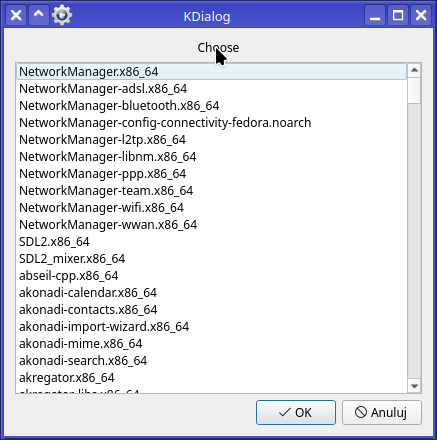The width and height of the screenshot is (437, 440).
Task: Select SDL2_mixer.x86_64 package
Action: [x=211, y=259]
